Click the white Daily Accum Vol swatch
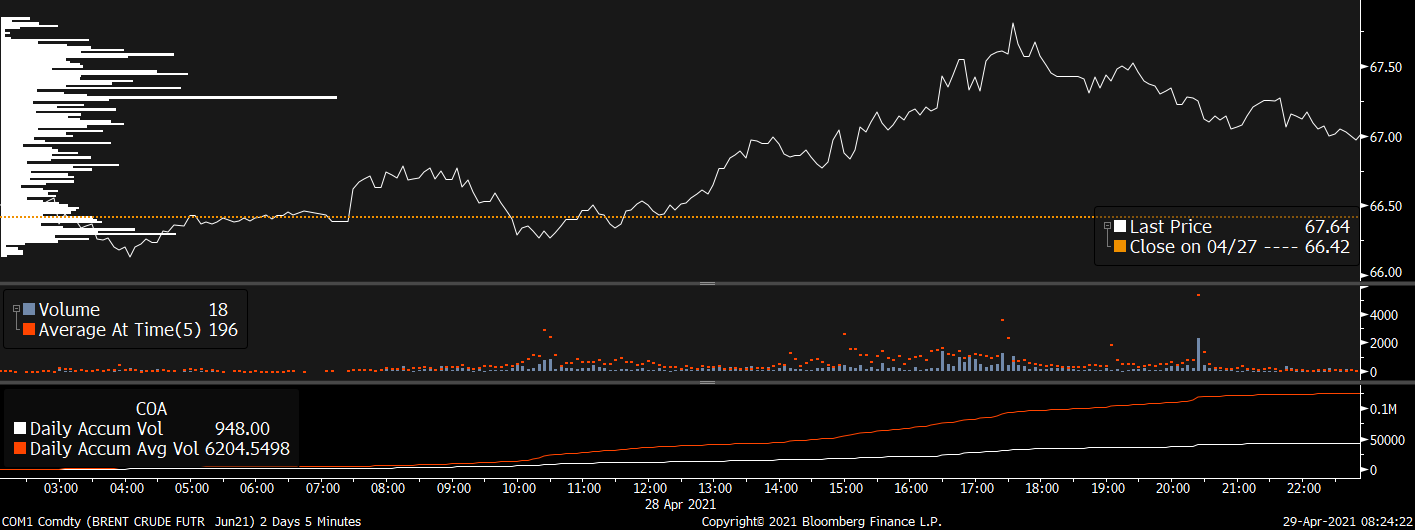Viewport: 1415px width, 530px height. tap(20, 429)
